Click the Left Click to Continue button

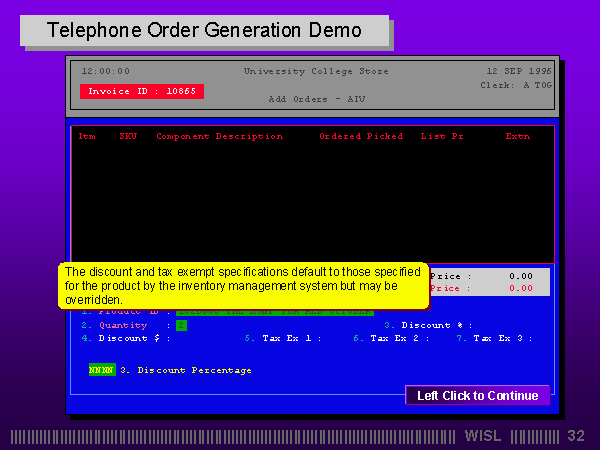477,396
